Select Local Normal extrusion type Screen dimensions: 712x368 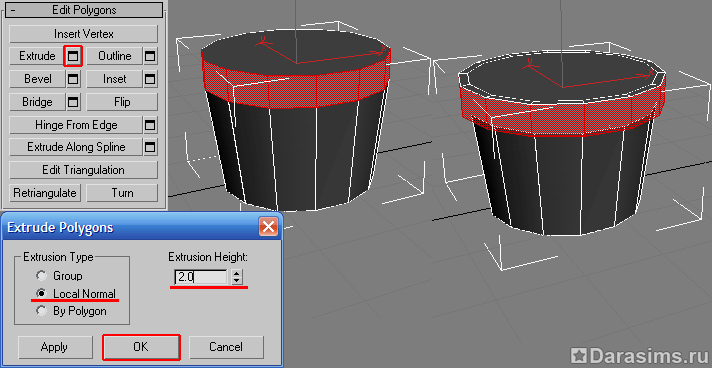(x=42, y=293)
